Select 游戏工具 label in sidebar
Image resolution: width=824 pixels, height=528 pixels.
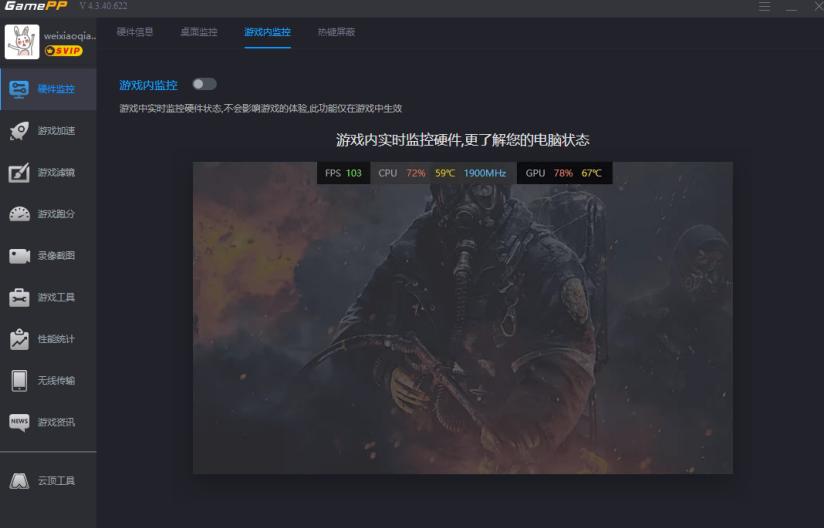[x=56, y=297]
